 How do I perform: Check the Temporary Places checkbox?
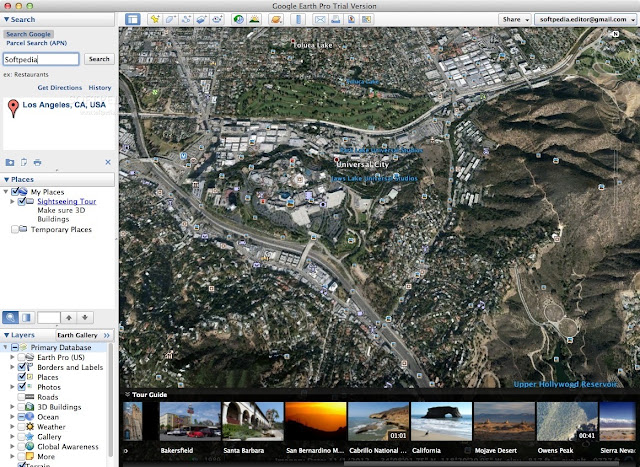point(15,229)
